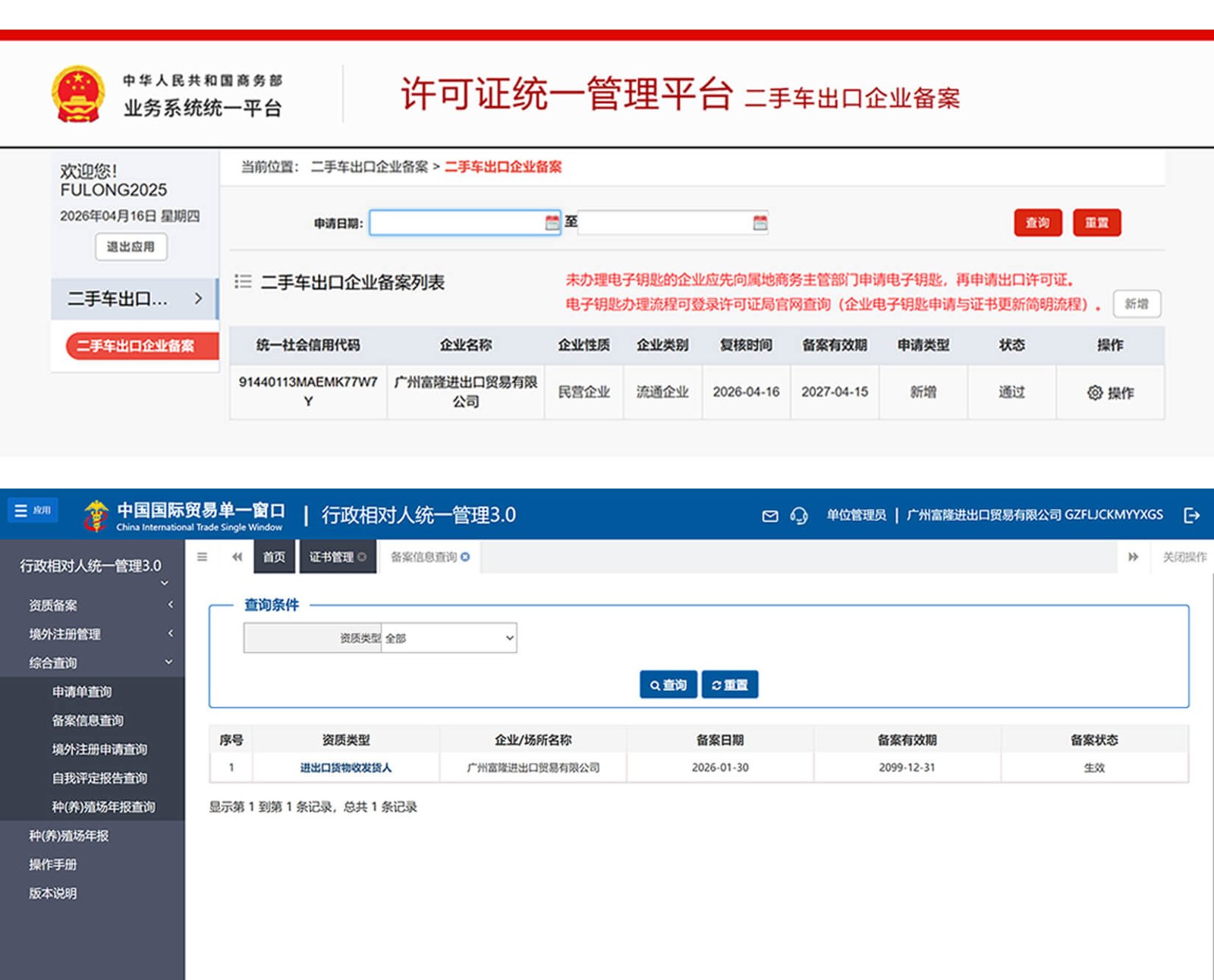Click the 通过 status cell
The height and width of the screenshot is (980, 1214).
tap(1011, 391)
